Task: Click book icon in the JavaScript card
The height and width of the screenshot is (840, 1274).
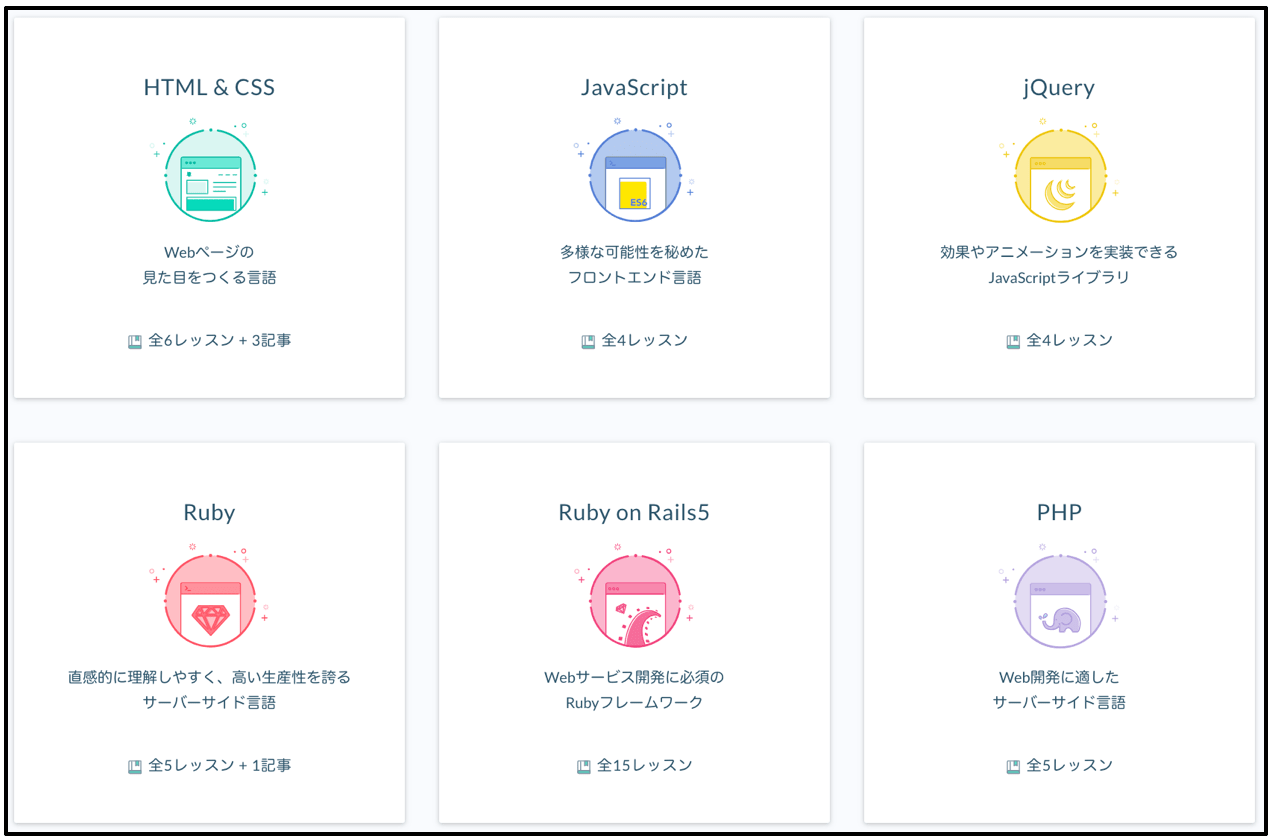Action: 588,341
